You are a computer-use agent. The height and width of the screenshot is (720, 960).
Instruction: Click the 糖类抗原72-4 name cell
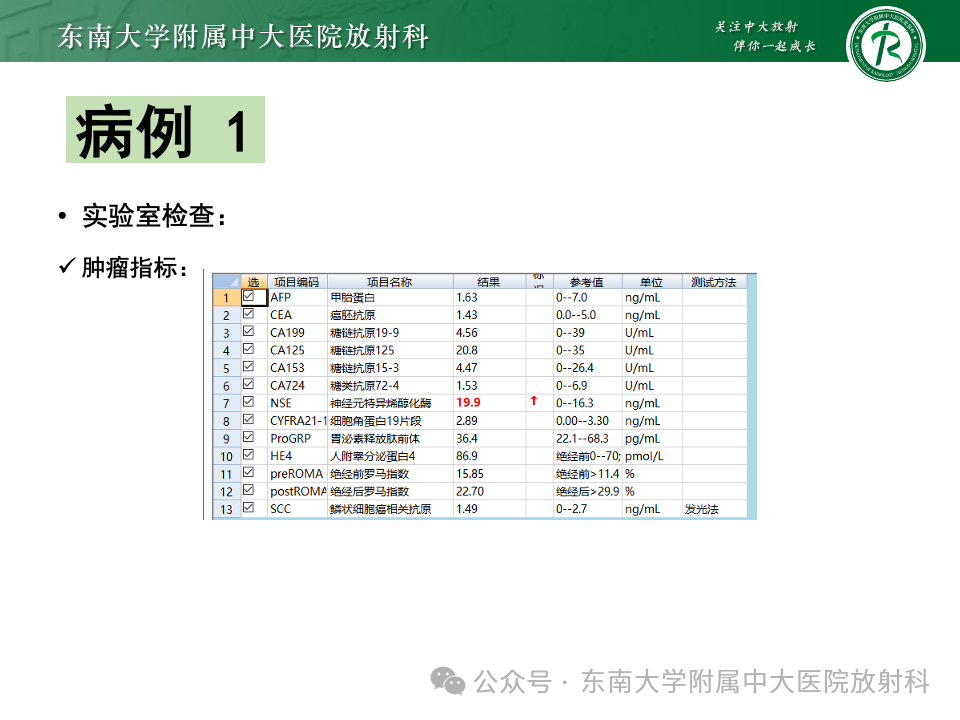coord(390,386)
